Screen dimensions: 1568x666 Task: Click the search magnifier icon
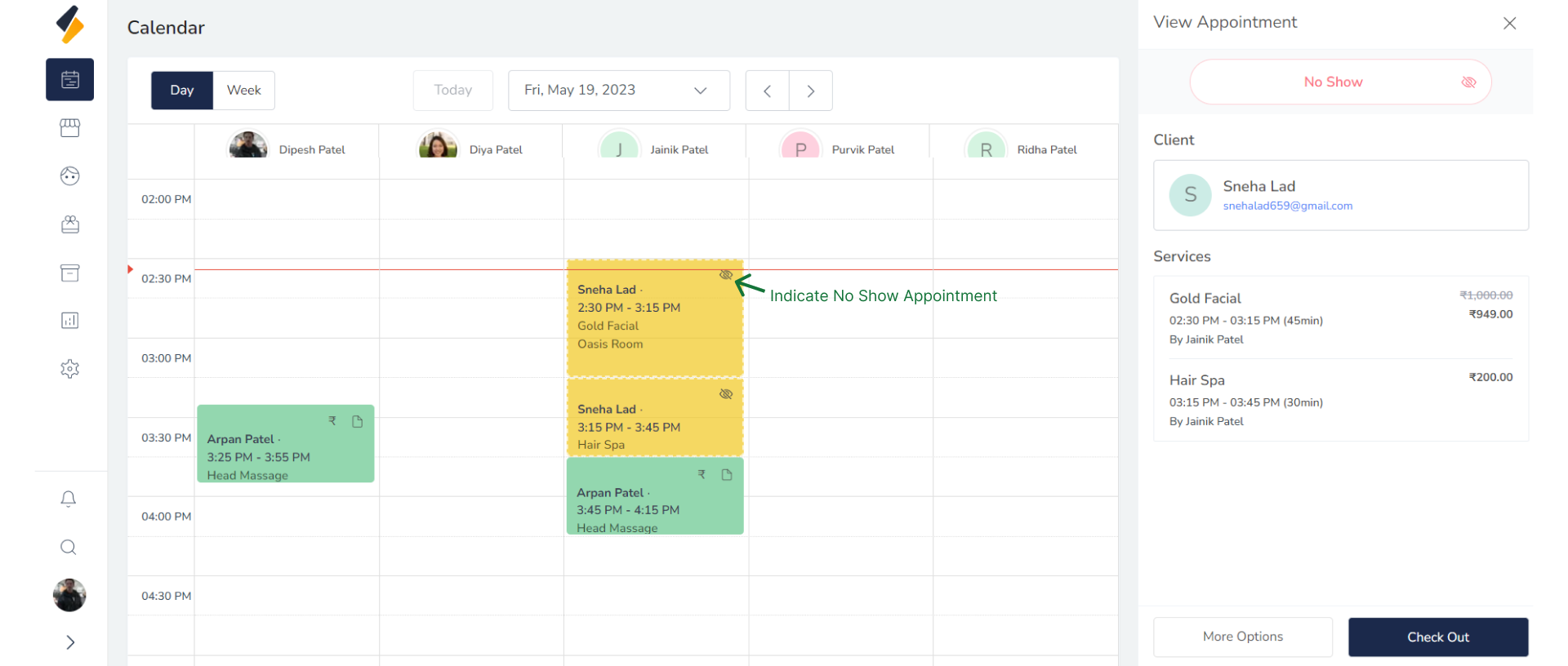(x=69, y=547)
